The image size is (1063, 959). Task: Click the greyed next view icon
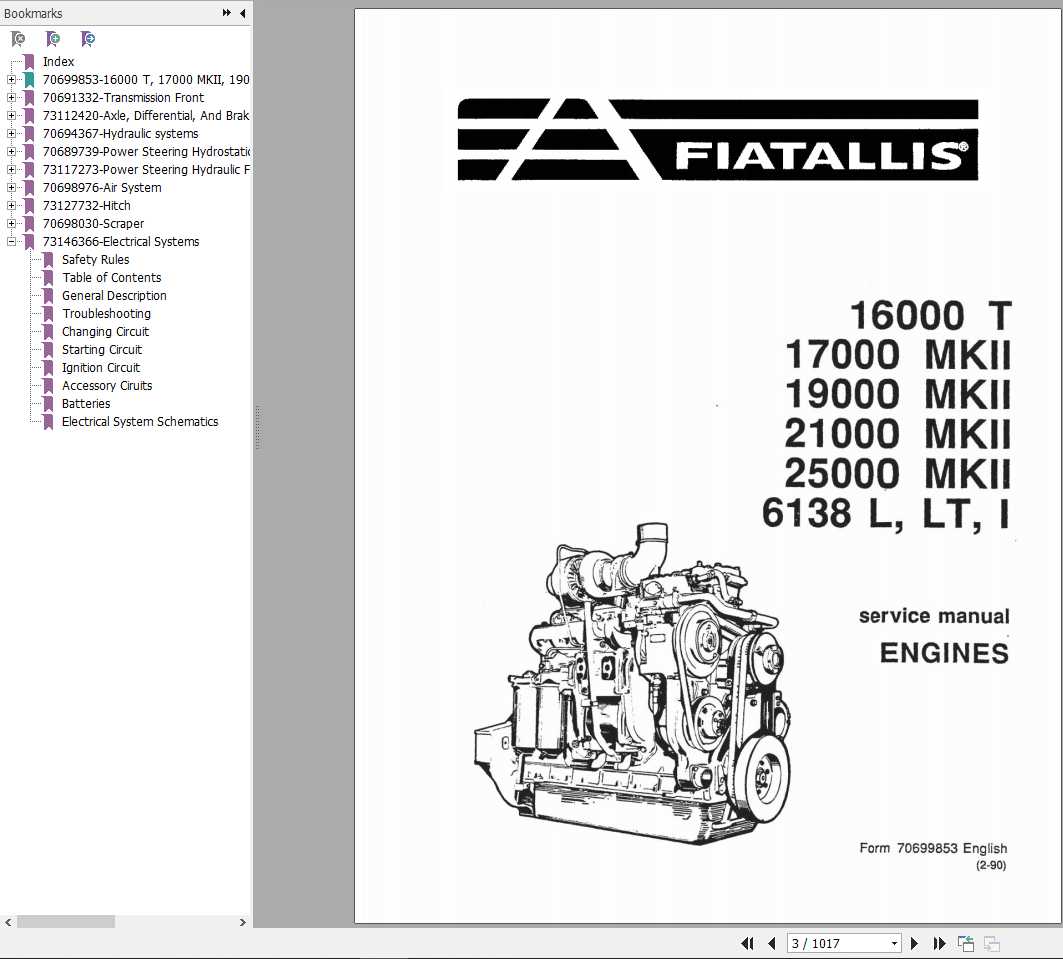(992, 943)
